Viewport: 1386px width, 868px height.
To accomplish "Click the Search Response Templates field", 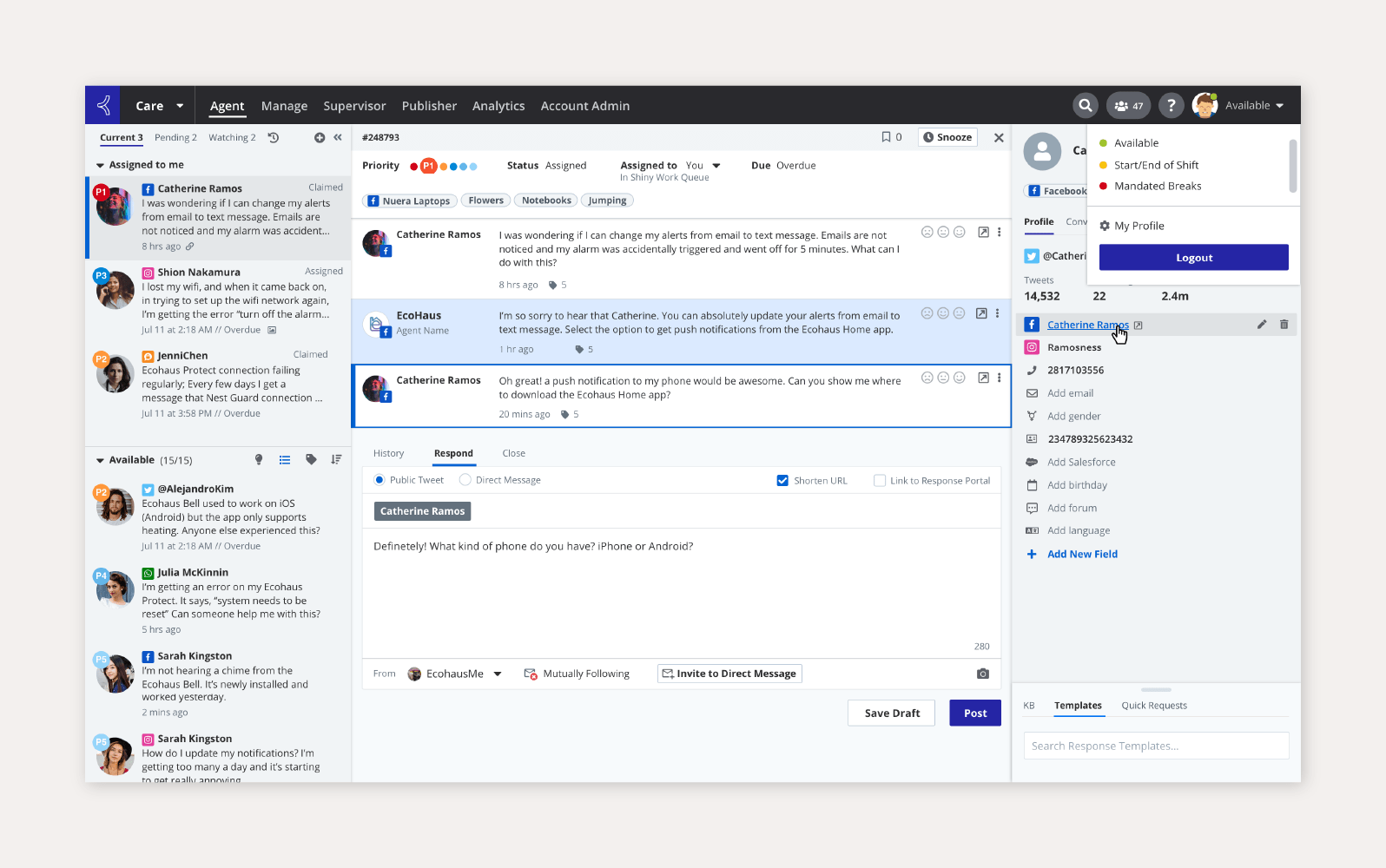I will click(1155, 746).
